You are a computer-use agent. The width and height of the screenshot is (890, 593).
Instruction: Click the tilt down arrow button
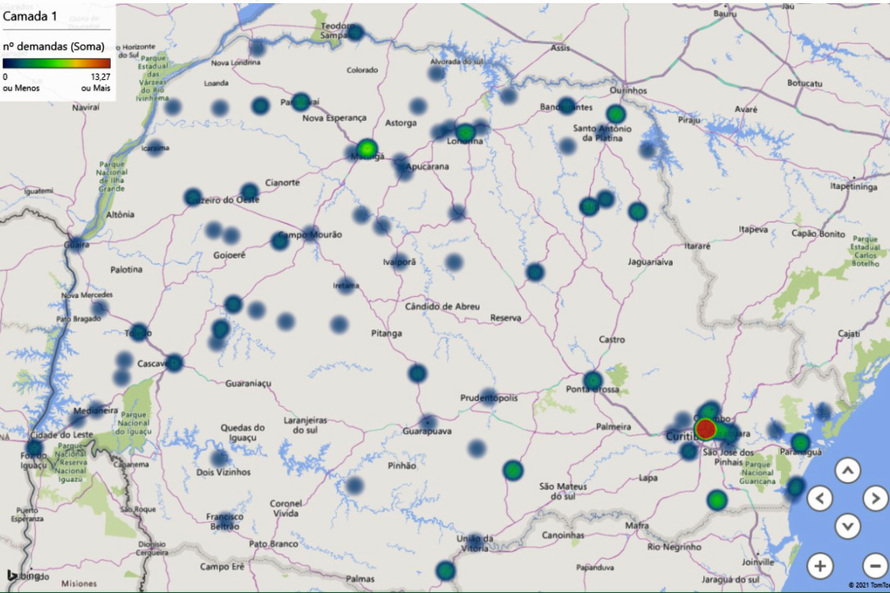pos(847,526)
